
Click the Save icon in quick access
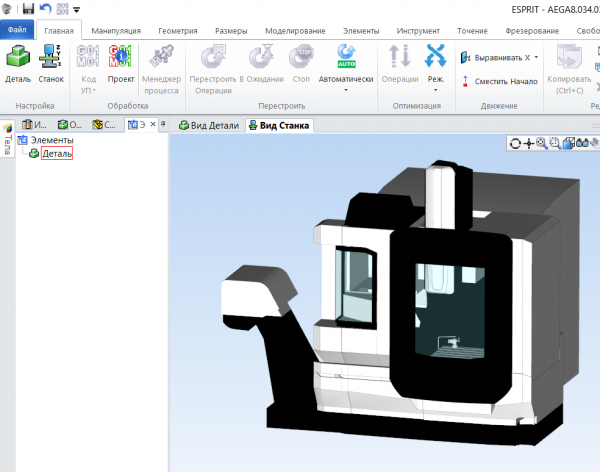point(28,8)
